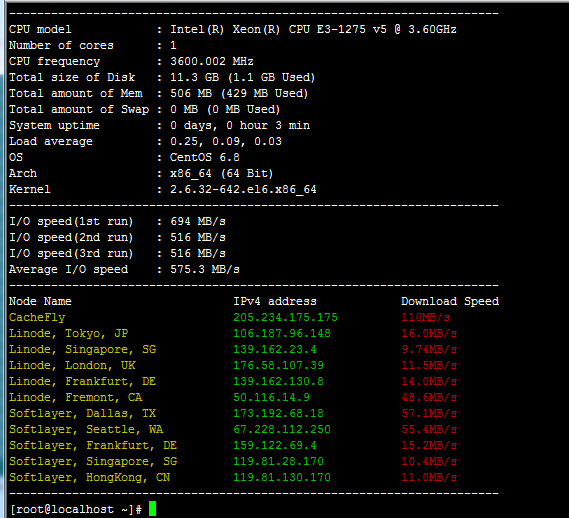The image size is (569, 518).
Task: Click IP address 205.234.175.175
Action: (285, 317)
